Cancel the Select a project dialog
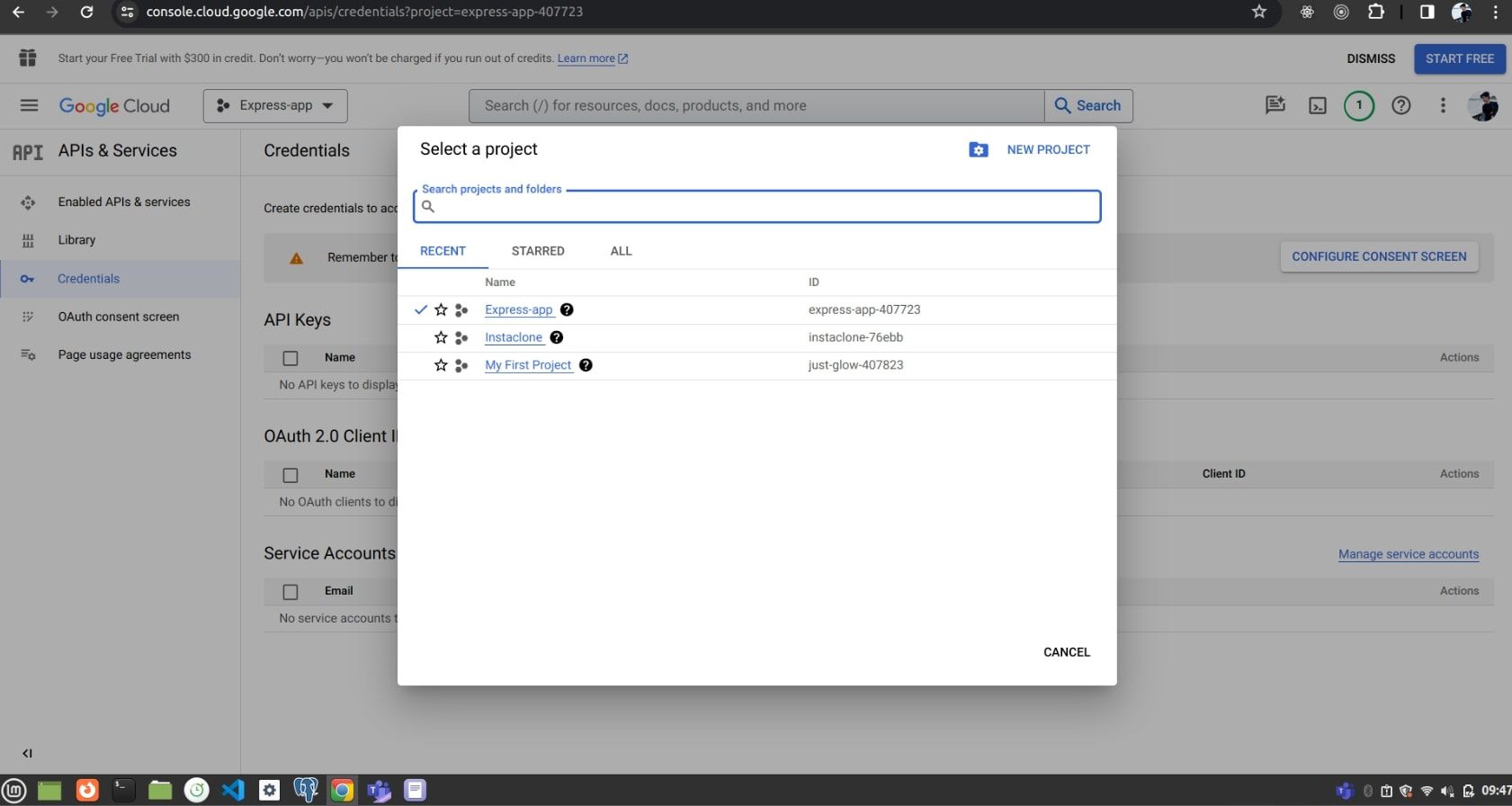 click(x=1067, y=652)
